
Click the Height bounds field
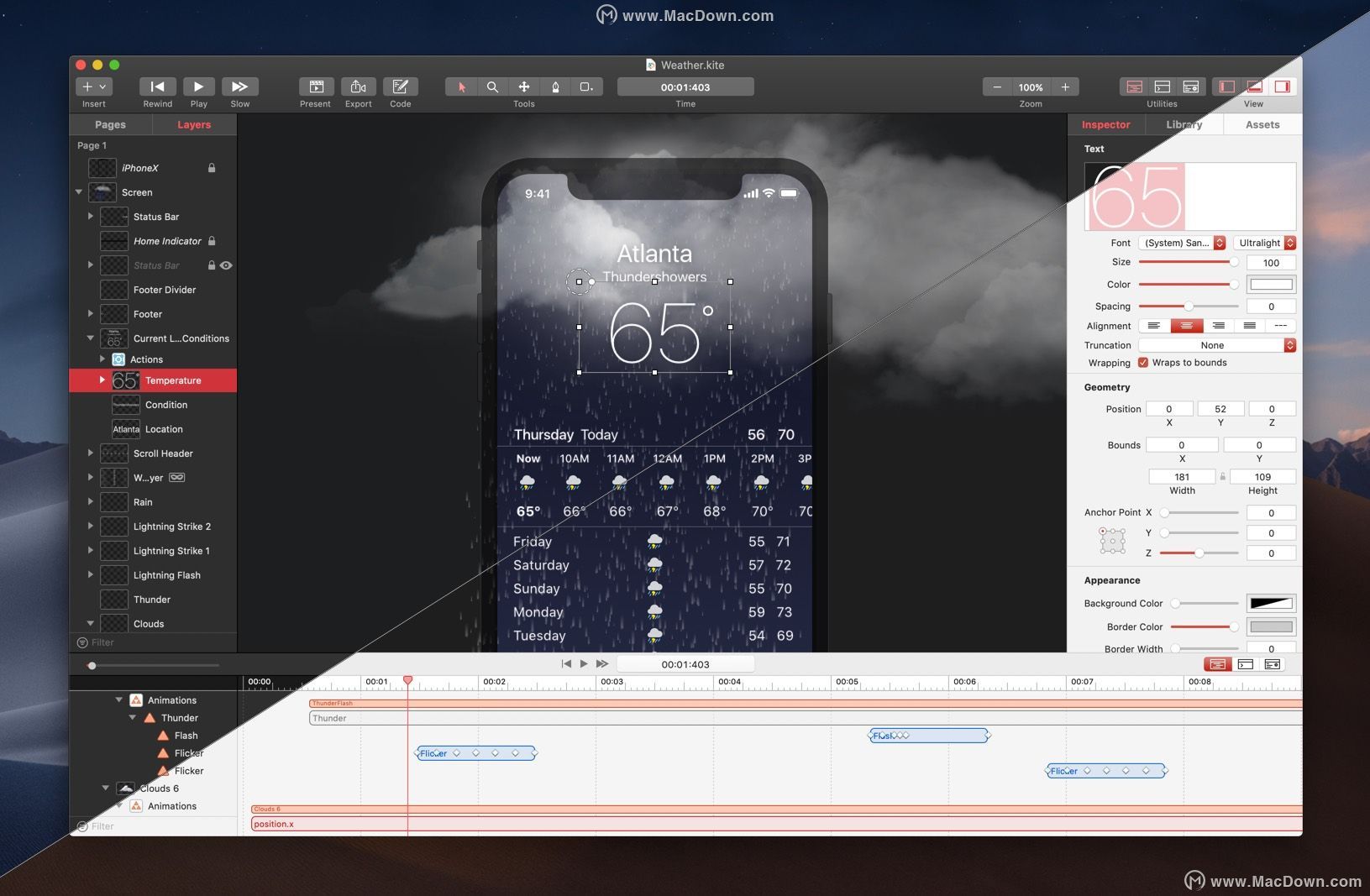click(x=1262, y=477)
